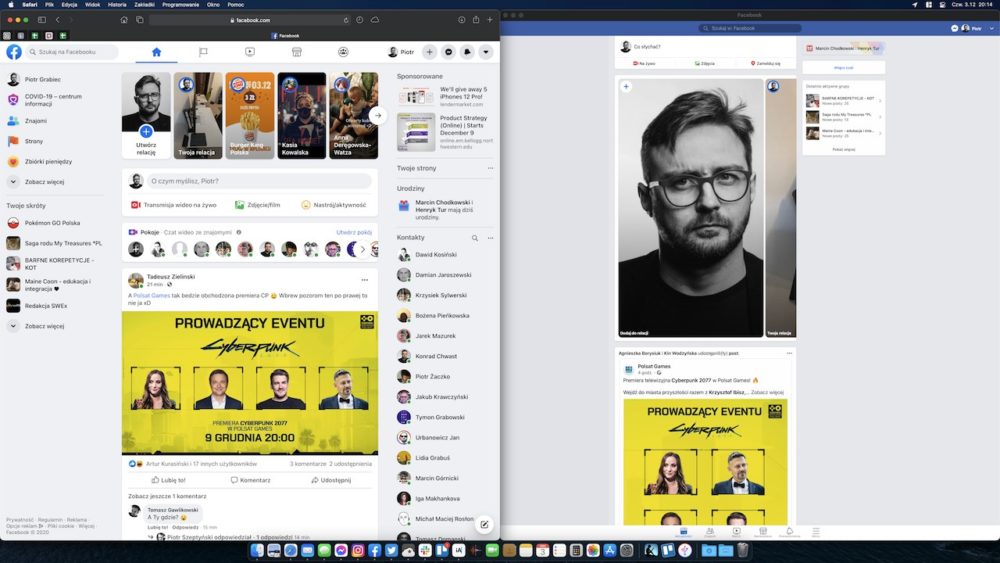Image resolution: width=1000 pixels, height=563 pixels.
Task: Click search field in right Facebook window
Action: point(749,28)
